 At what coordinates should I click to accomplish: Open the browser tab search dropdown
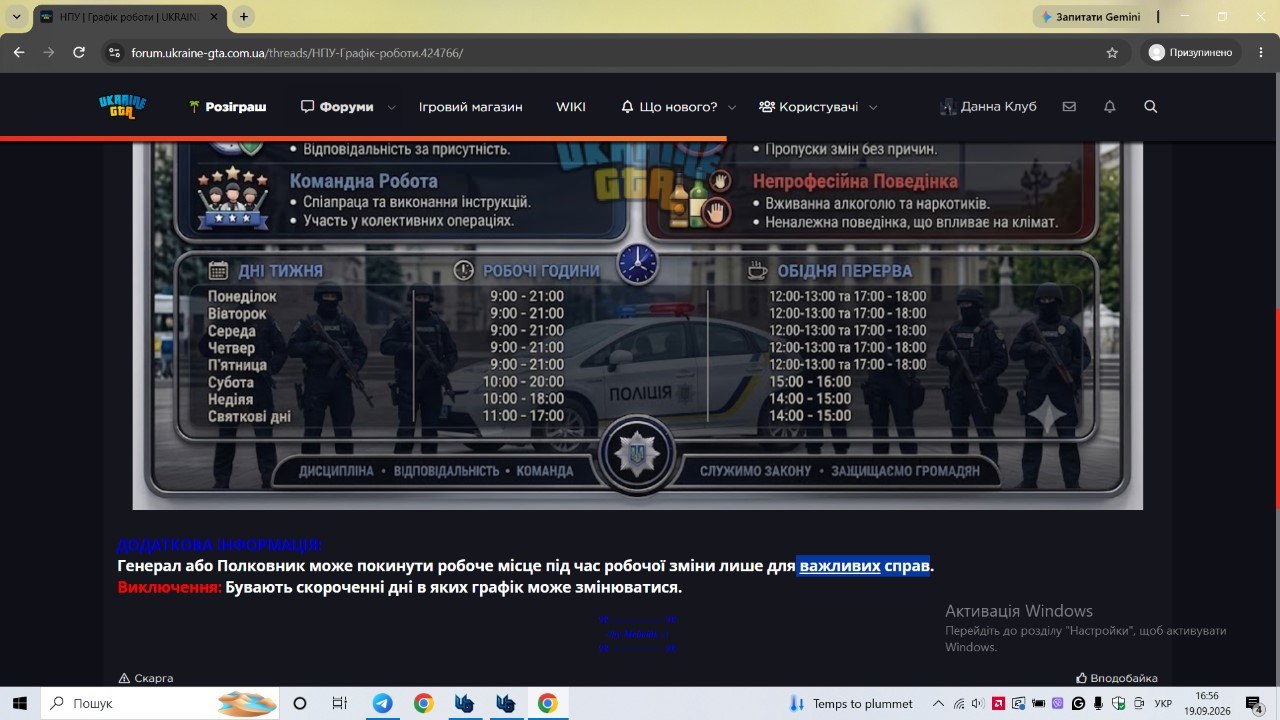[17, 17]
